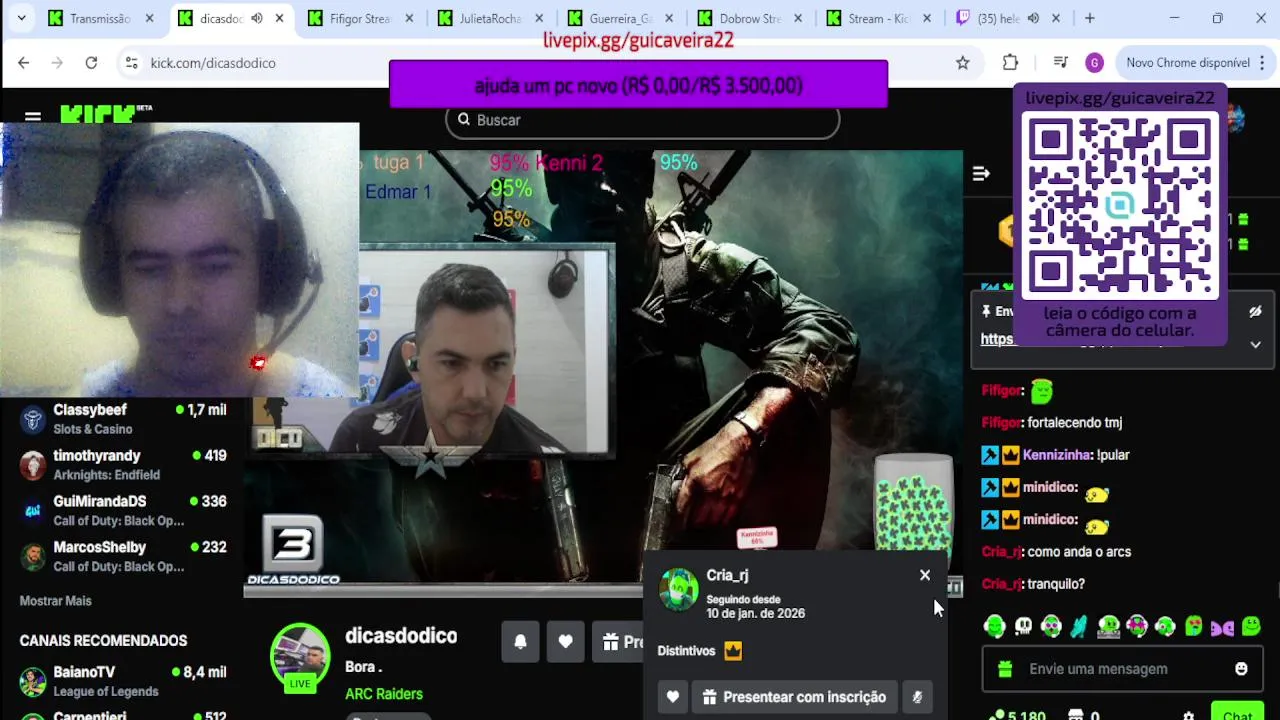
Task: Open GuiMirandaDS channel in sidebar
Action: pos(124,510)
